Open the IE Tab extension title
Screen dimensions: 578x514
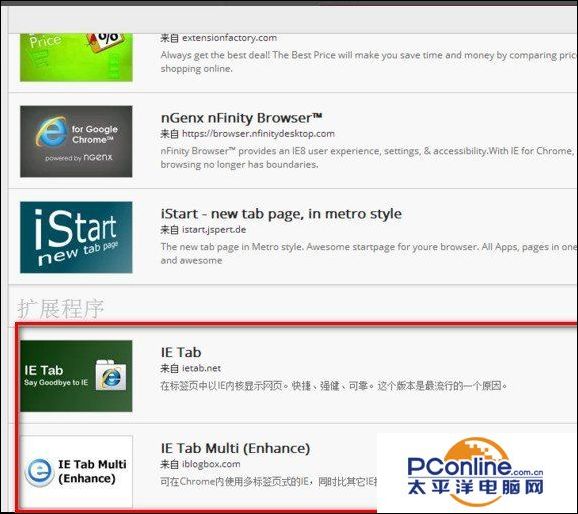point(181,352)
